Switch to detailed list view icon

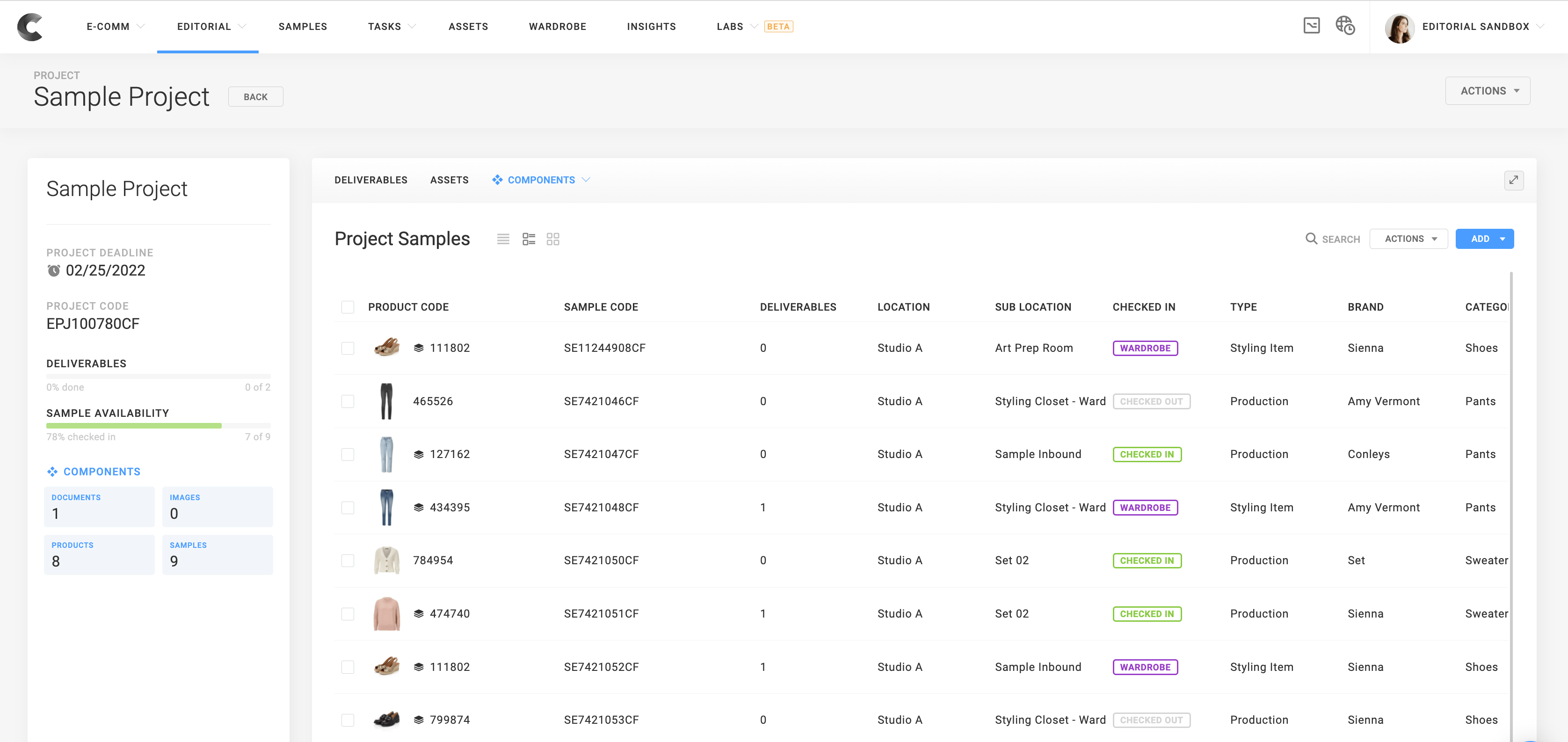click(x=528, y=239)
